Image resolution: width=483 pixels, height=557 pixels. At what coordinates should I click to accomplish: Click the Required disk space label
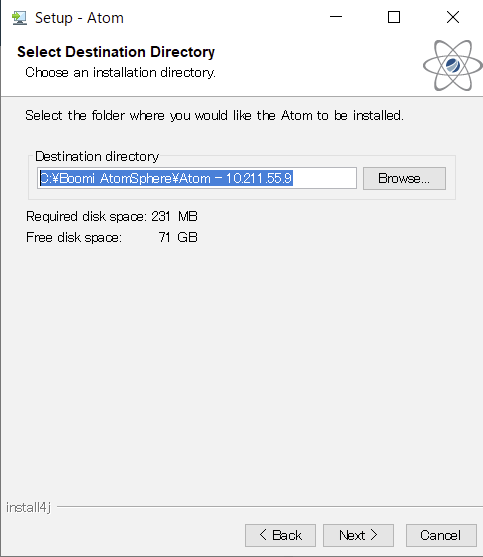click(86, 216)
